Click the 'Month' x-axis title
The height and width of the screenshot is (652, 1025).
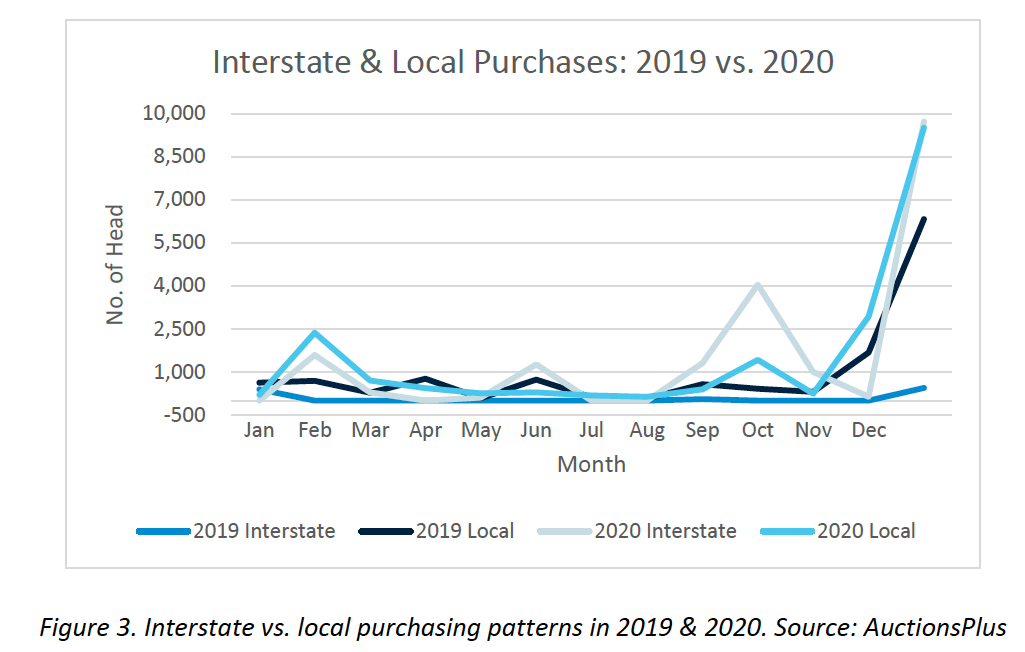(x=592, y=464)
